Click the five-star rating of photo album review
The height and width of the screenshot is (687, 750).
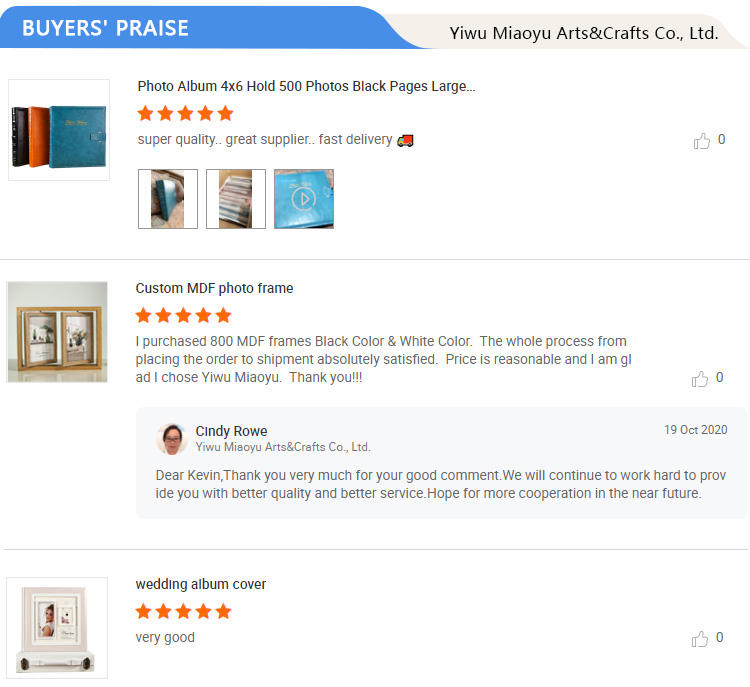tap(185, 114)
